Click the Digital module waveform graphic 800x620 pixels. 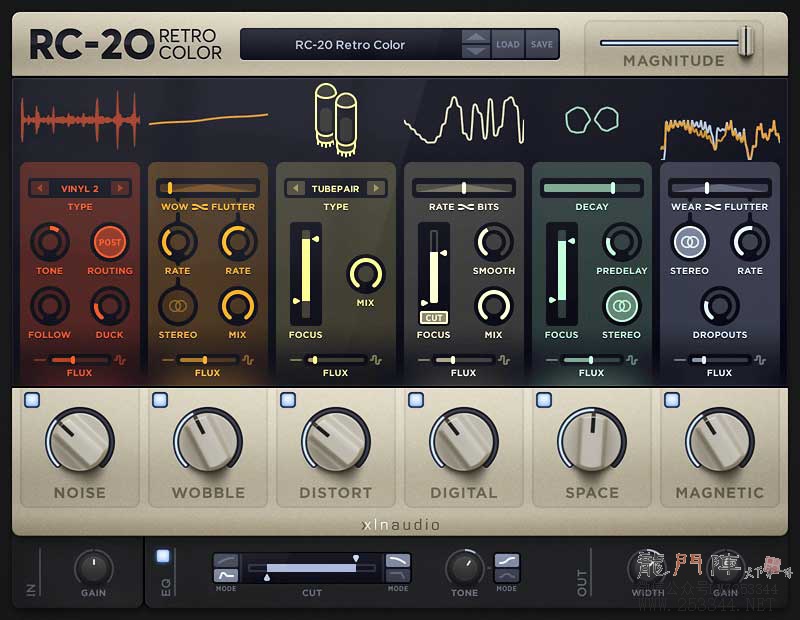(464, 120)
